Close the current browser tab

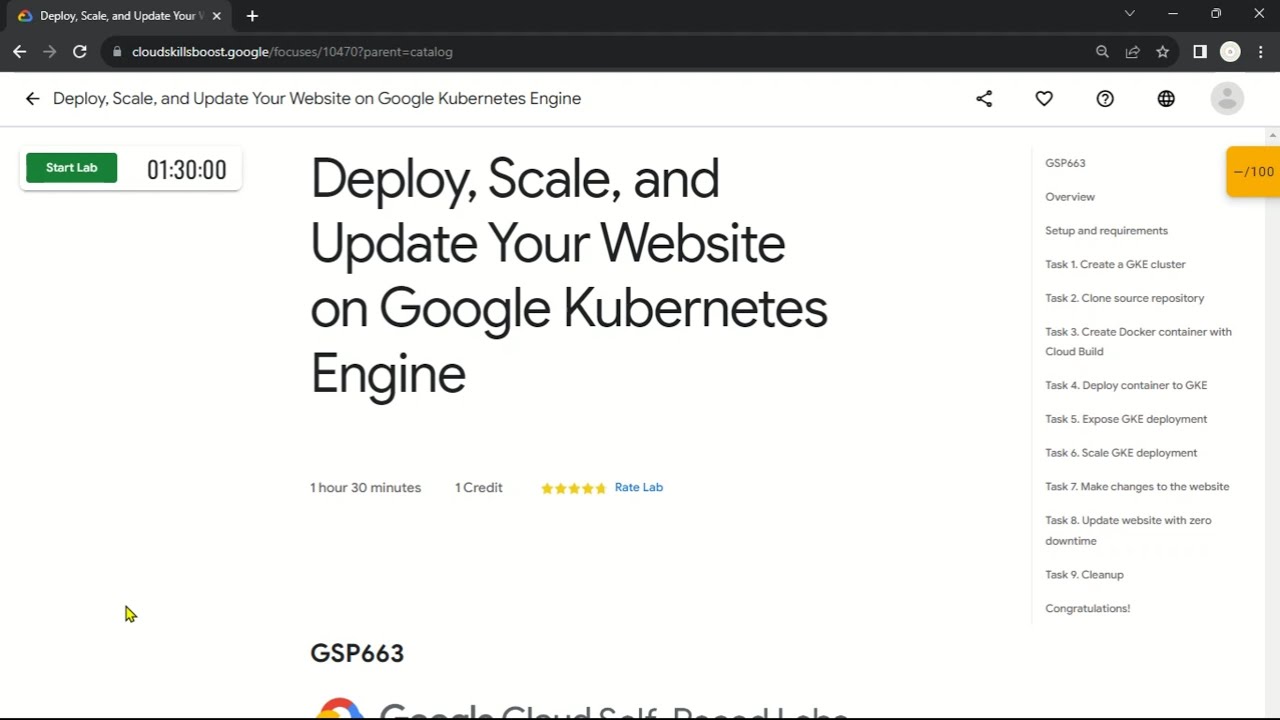click(x=216, y=16)
